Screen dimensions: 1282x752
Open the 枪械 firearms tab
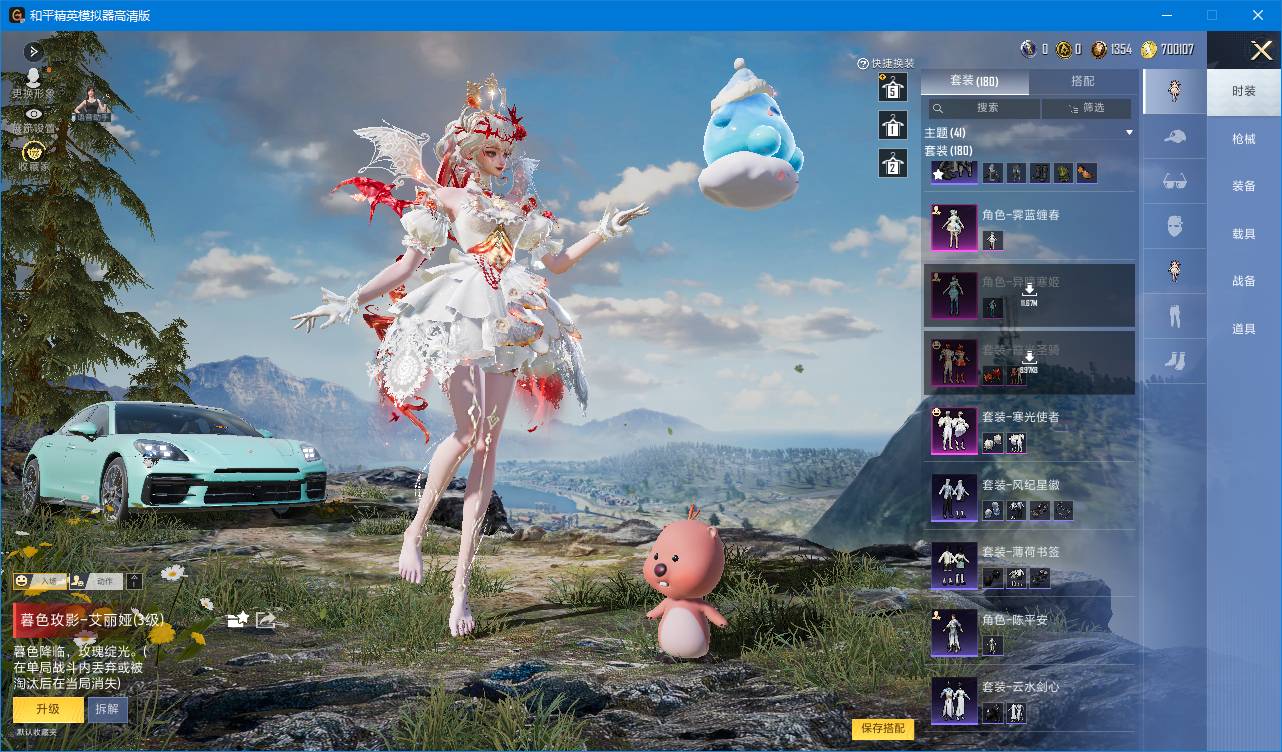pos(1244,139)
